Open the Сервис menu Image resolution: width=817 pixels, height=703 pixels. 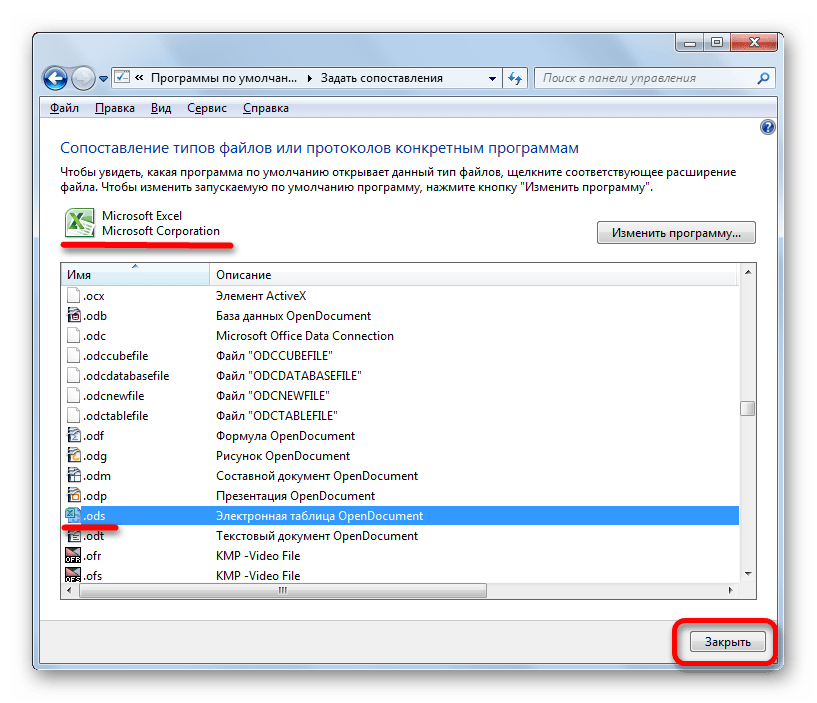(x=206, y=108)
